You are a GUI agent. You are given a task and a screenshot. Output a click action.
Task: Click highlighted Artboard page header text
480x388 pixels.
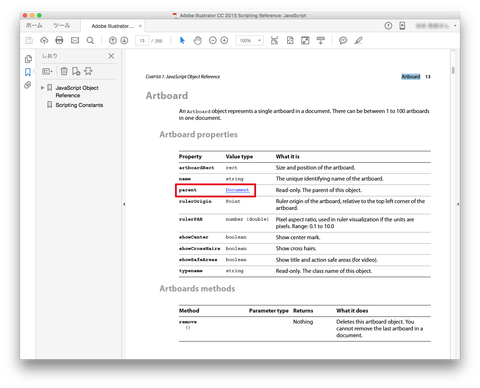411,77
